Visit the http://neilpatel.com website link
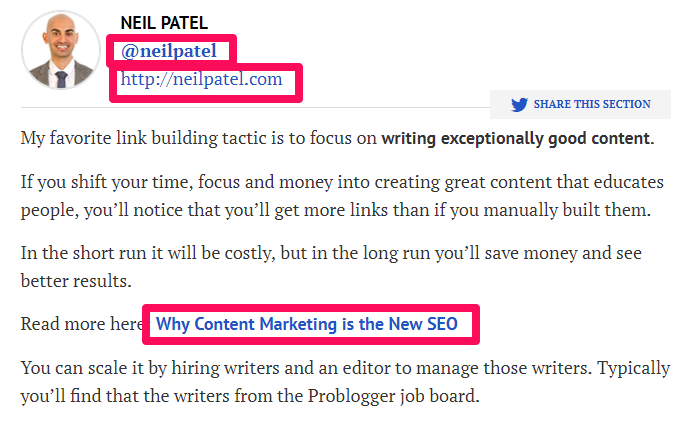The image size is (696, 423). [201, 79]
